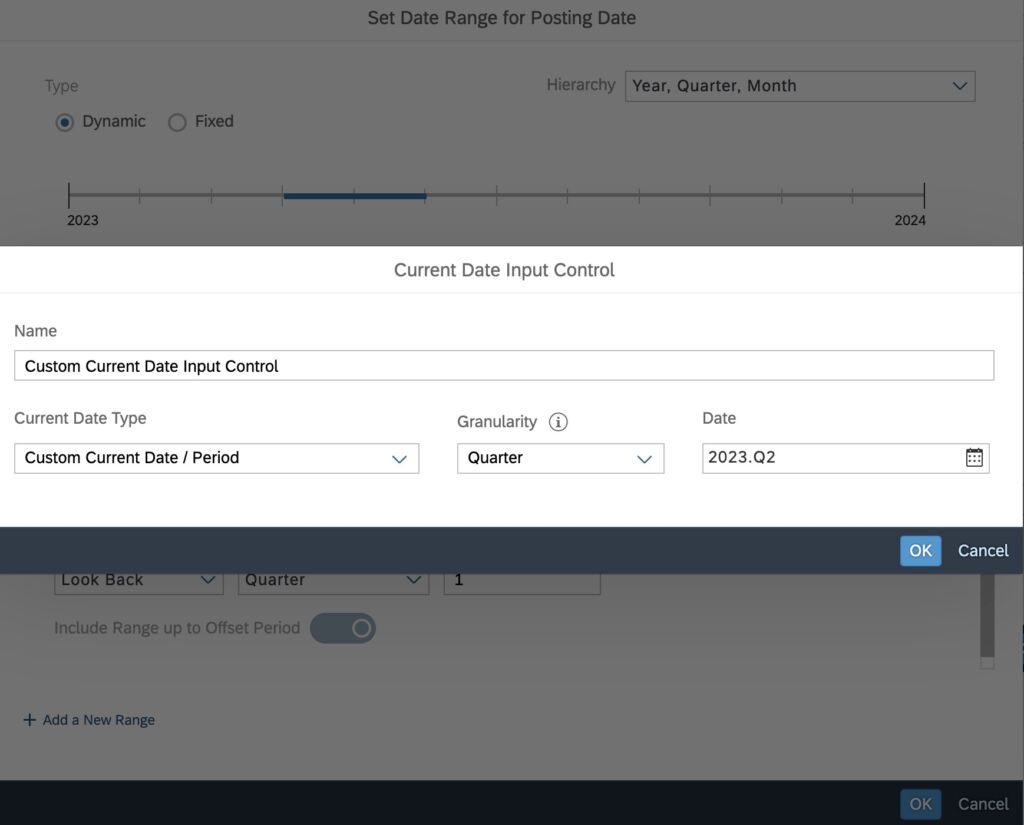Screen dimensions: 1024x825
Task: Click the Granularity info icon
Action: click(x=559, y=422)
